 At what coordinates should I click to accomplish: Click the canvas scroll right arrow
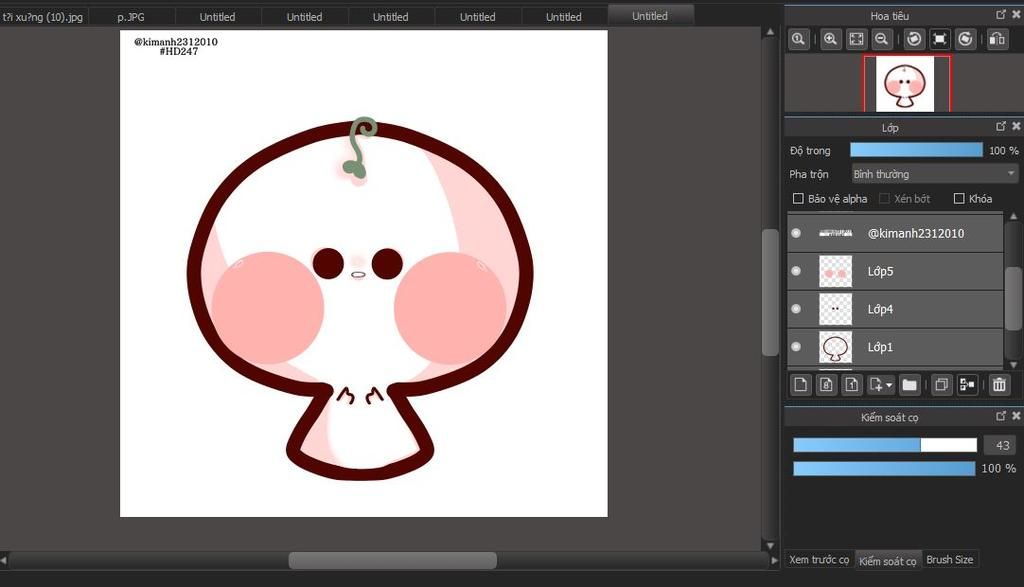(x=775, y=560)
